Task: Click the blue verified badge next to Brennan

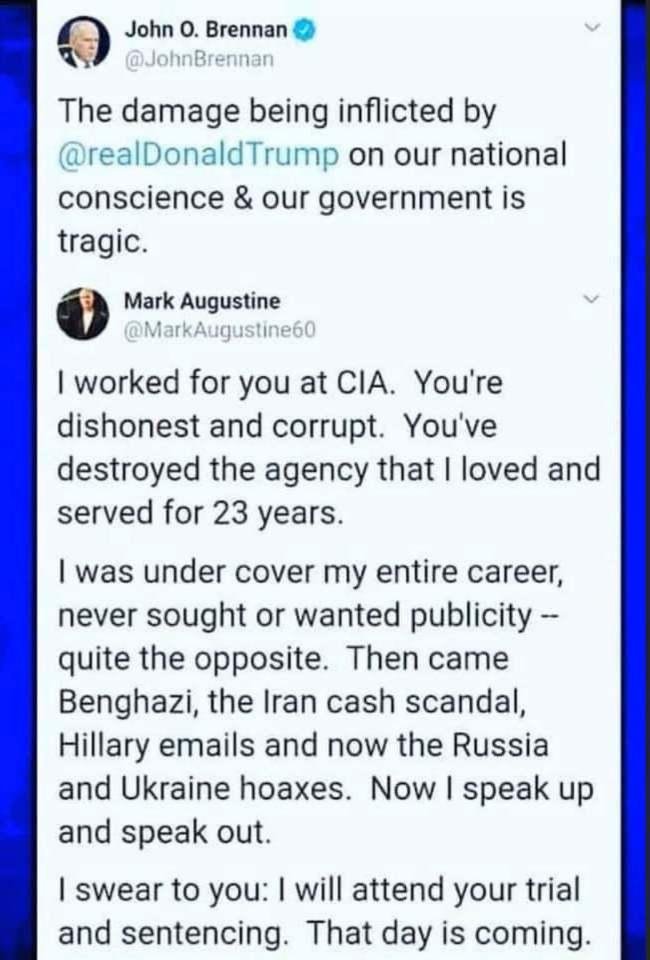Action: (305, 29)
